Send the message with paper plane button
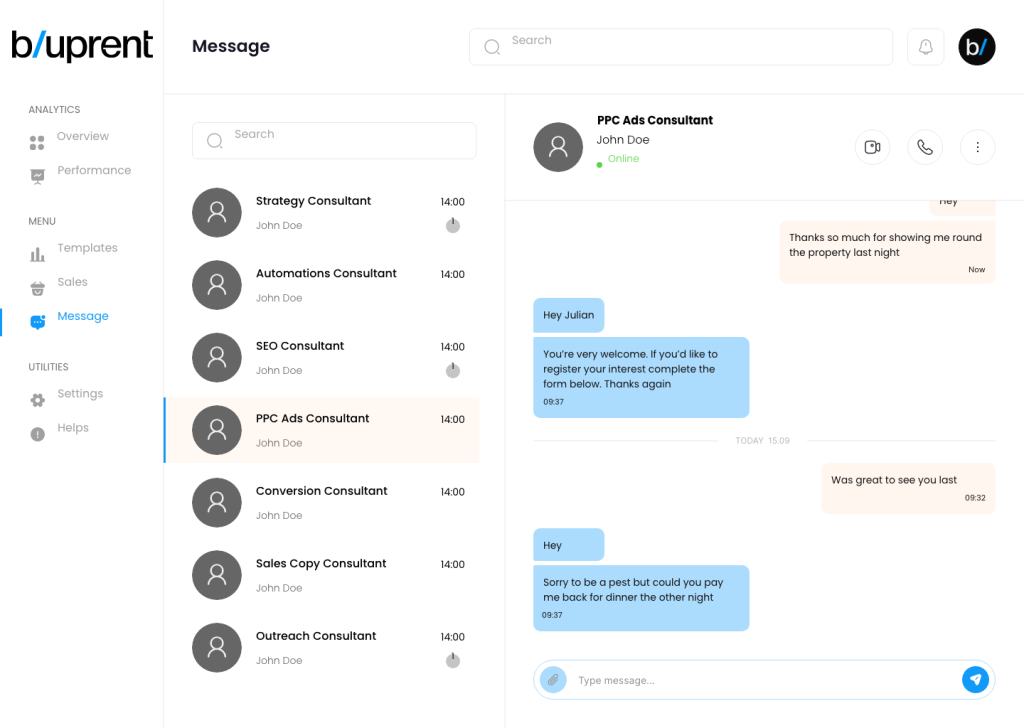1024x728 pixels. click(975, 680)
